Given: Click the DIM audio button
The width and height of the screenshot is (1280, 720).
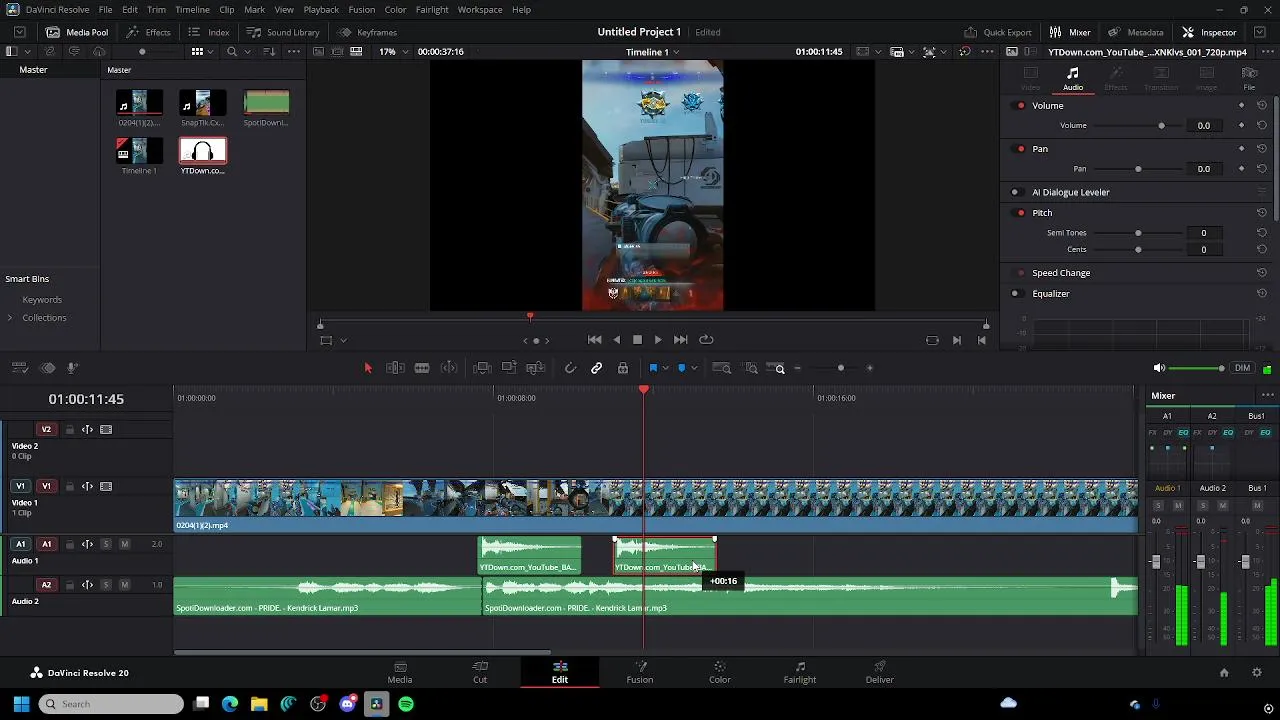Looking at the screenshot, I should pyautogui.click(x=1242, y=368).
